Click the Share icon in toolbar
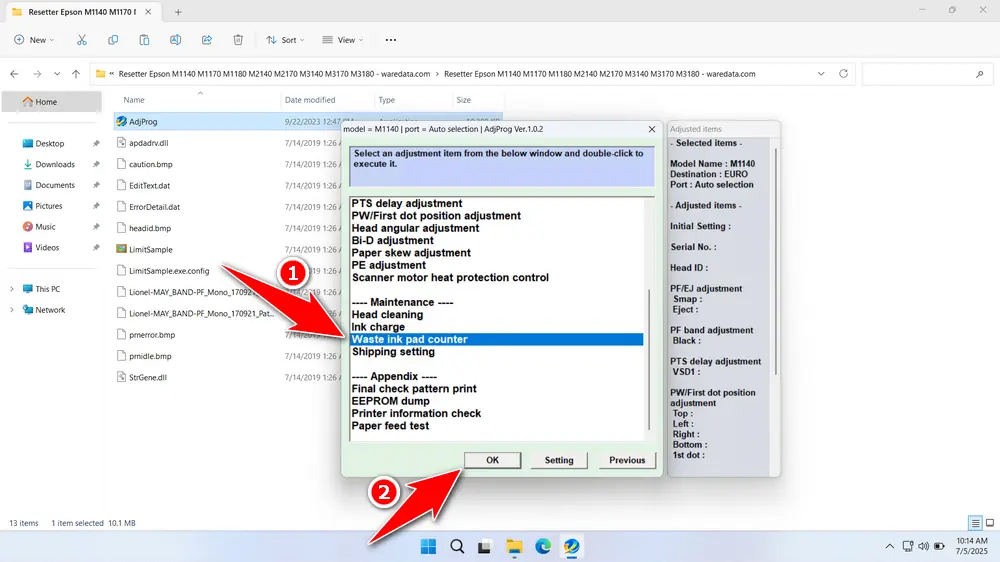Viewport: 1000px width, 562px height. pyautogui.click(x=206, y=40)
